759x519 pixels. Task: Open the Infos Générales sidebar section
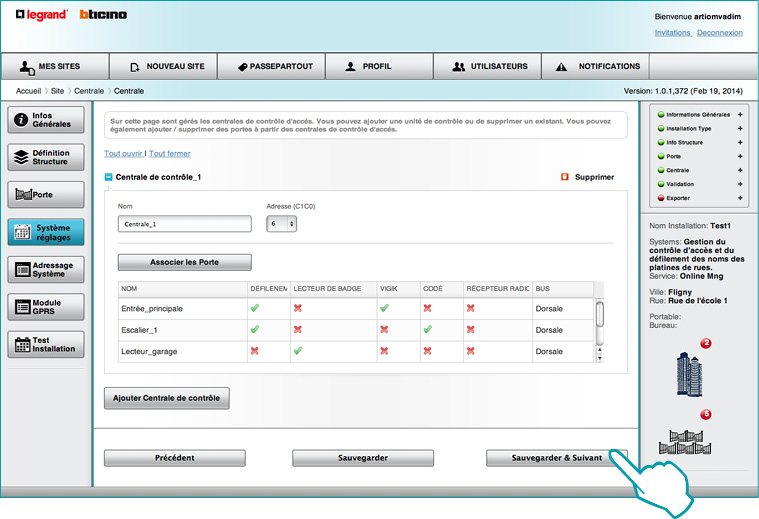(46, 120)
